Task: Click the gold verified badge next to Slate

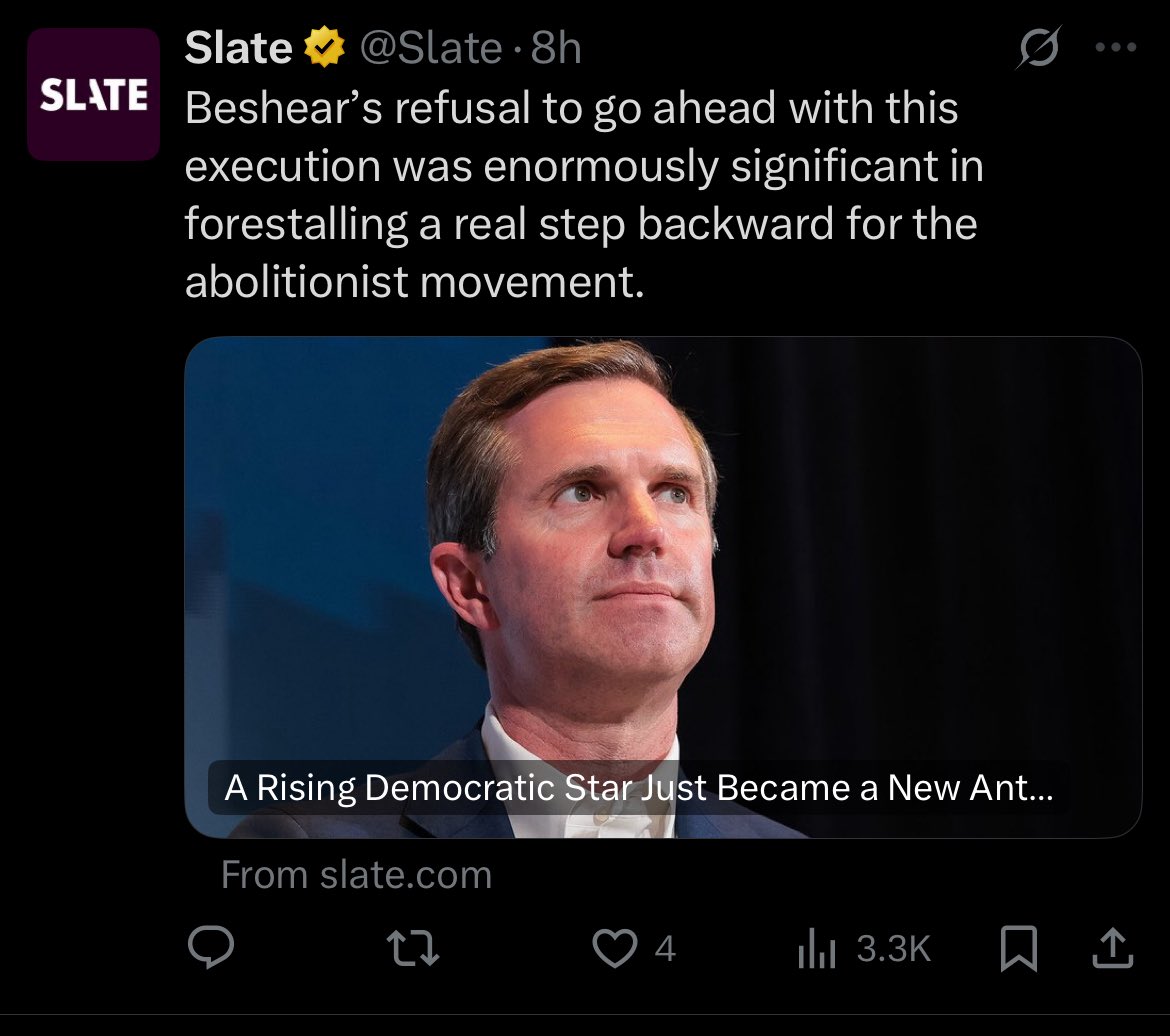Action: [x=324, y=47]
